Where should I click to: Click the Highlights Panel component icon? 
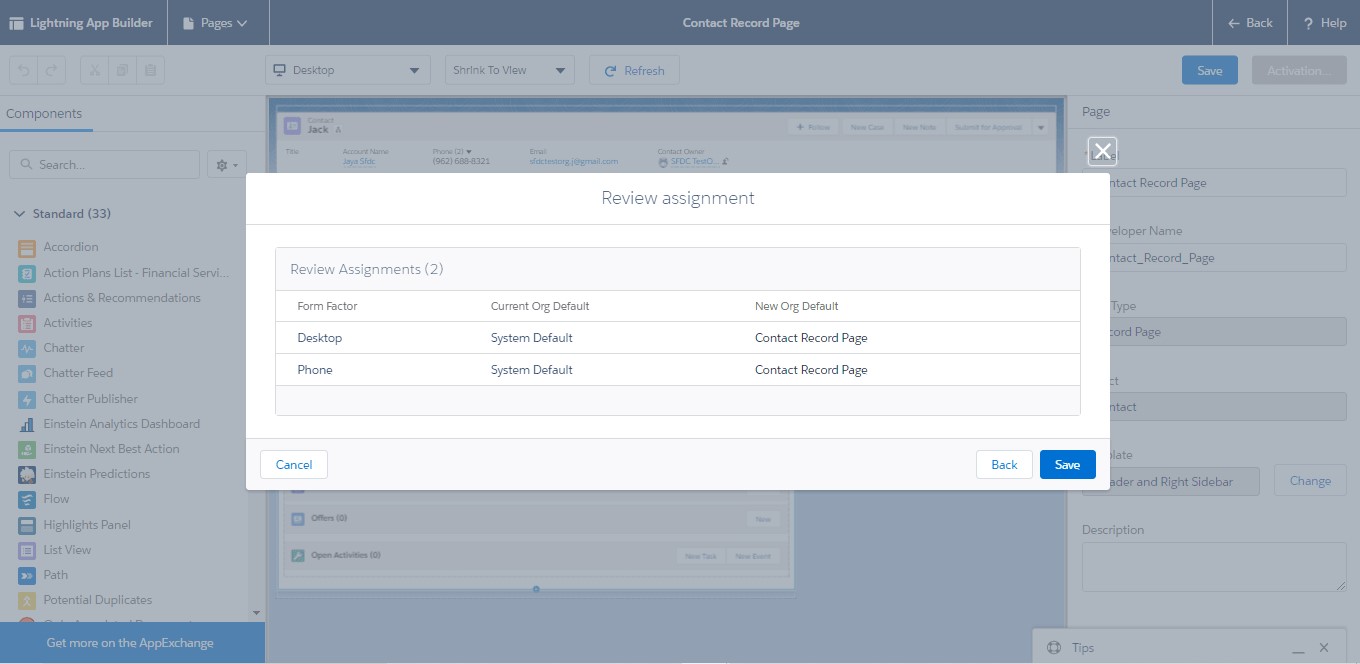(25, 524)
